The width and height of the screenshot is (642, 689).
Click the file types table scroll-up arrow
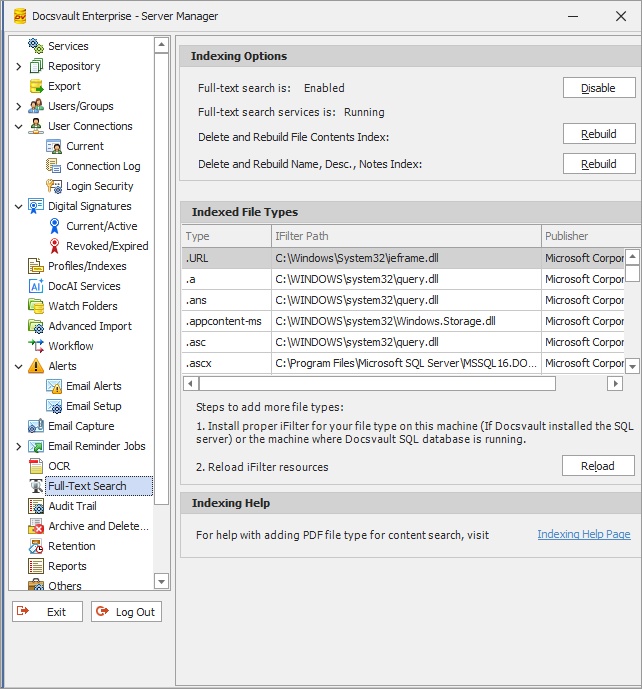[632, 256]
